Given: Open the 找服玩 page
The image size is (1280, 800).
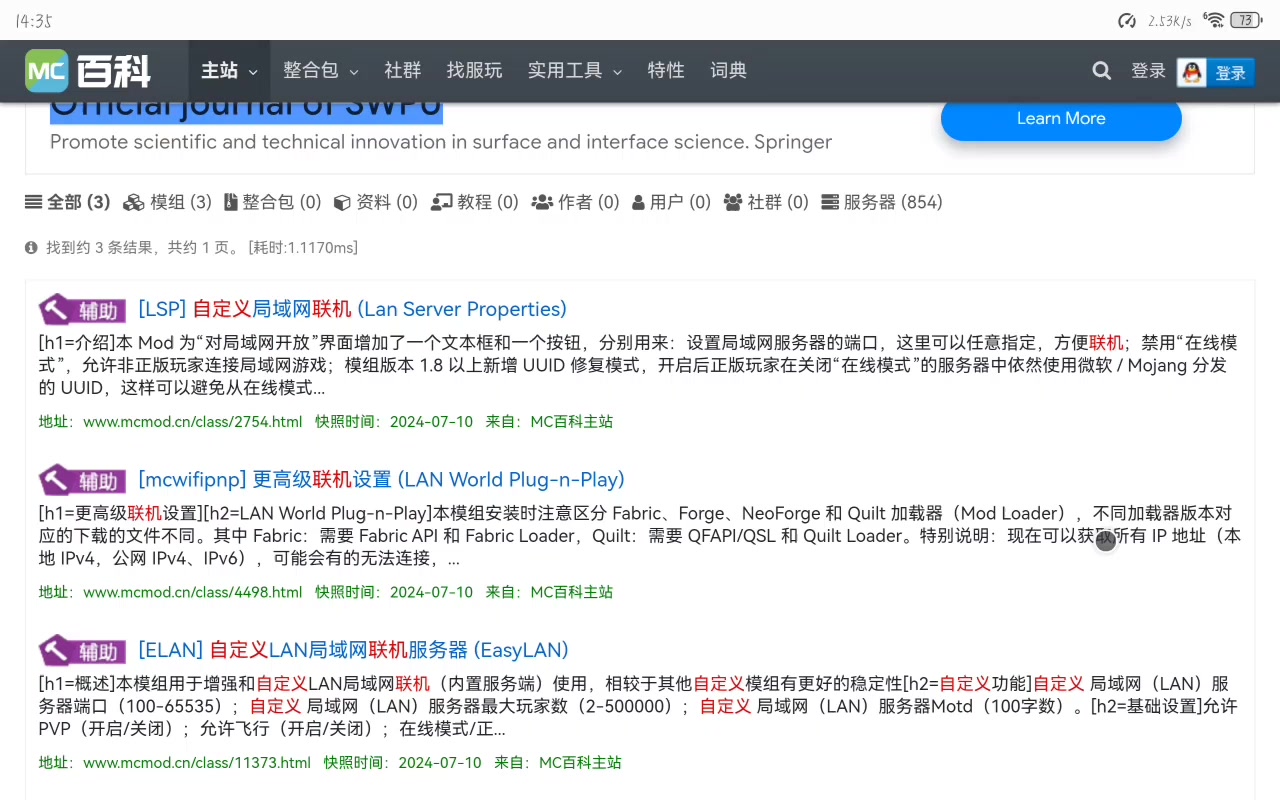Looking at the screenshot, I should point(474,71).
